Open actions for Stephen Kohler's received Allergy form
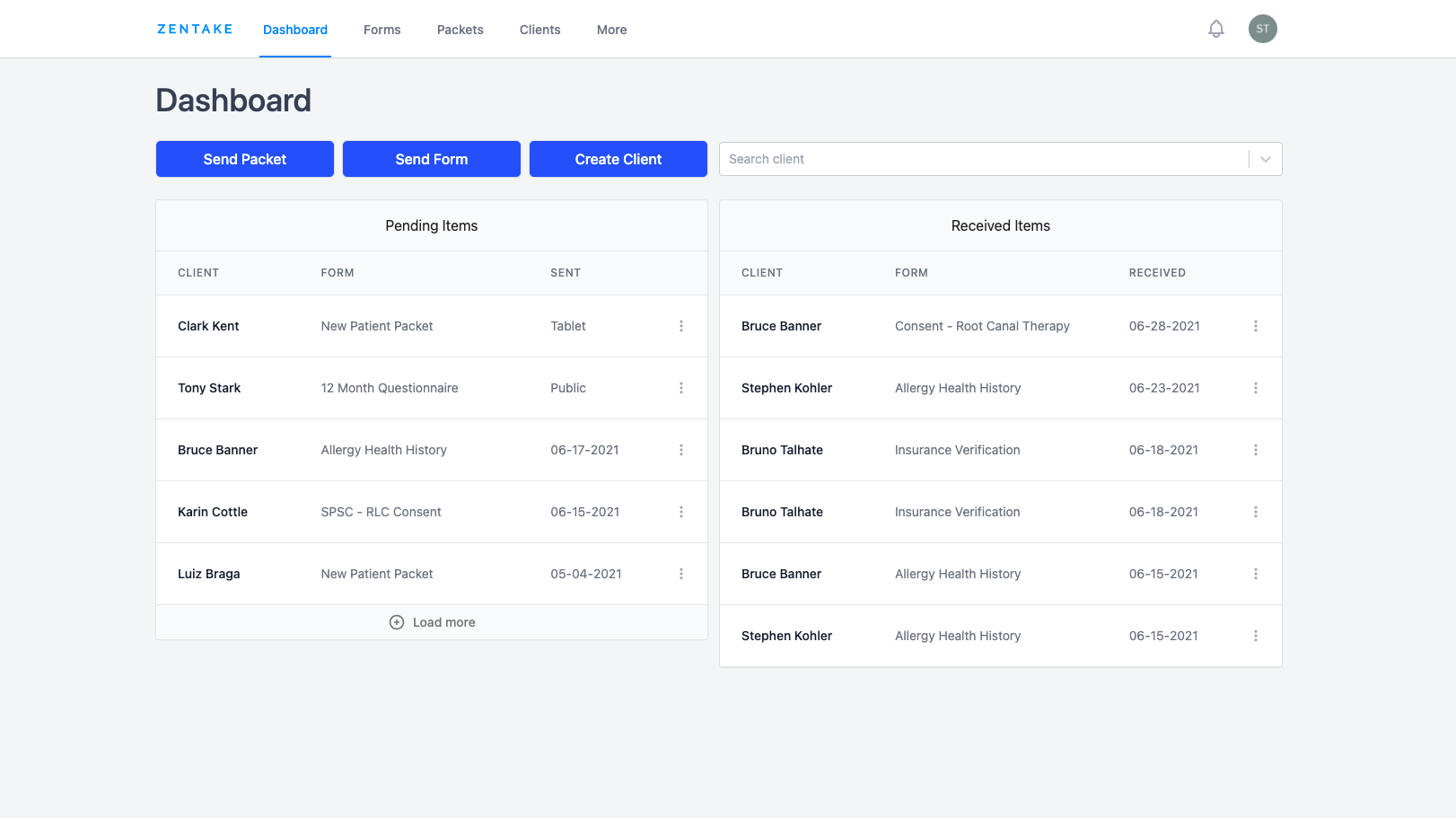1456x818 pixels. click(x=1255, y=388)
